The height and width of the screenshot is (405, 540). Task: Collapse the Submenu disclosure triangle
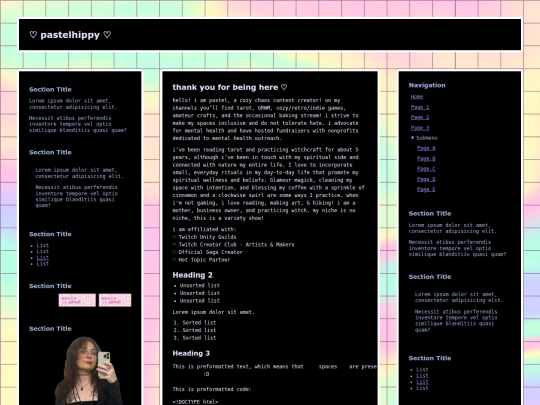413,138
